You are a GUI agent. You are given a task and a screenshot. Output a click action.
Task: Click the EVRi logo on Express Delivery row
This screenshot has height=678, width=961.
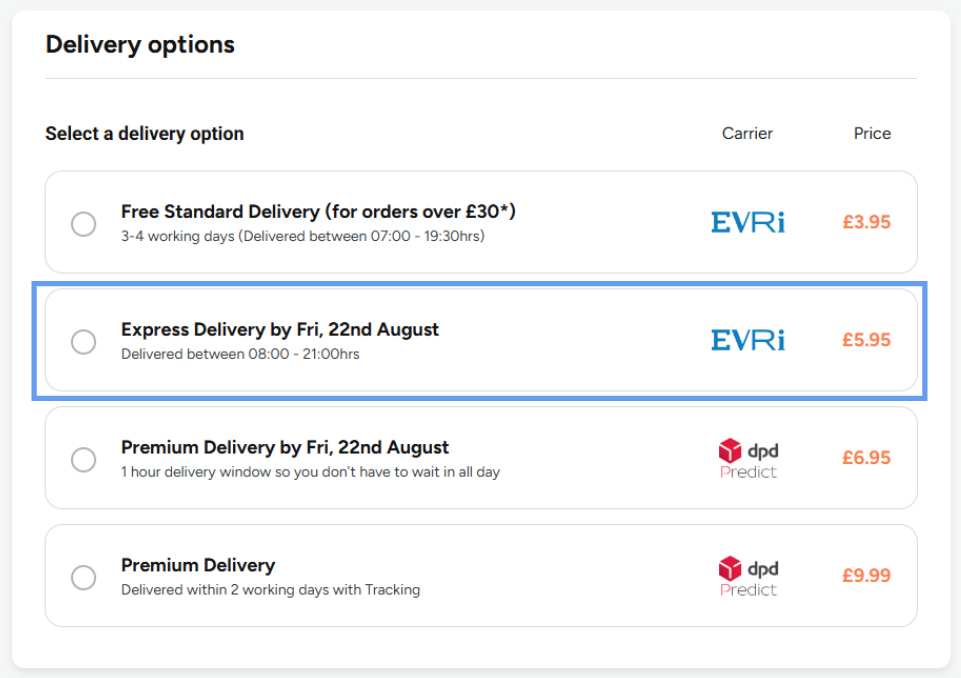pyautogui.click(x=746, y=340)
